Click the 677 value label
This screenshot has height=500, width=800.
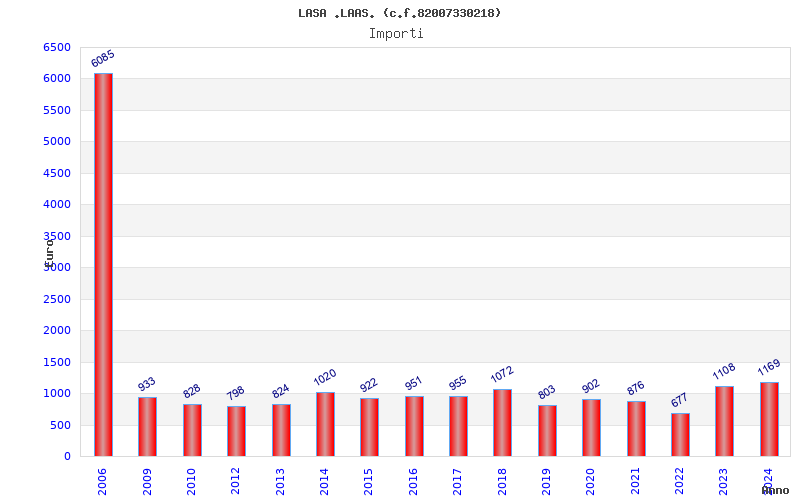pos(680,400)
